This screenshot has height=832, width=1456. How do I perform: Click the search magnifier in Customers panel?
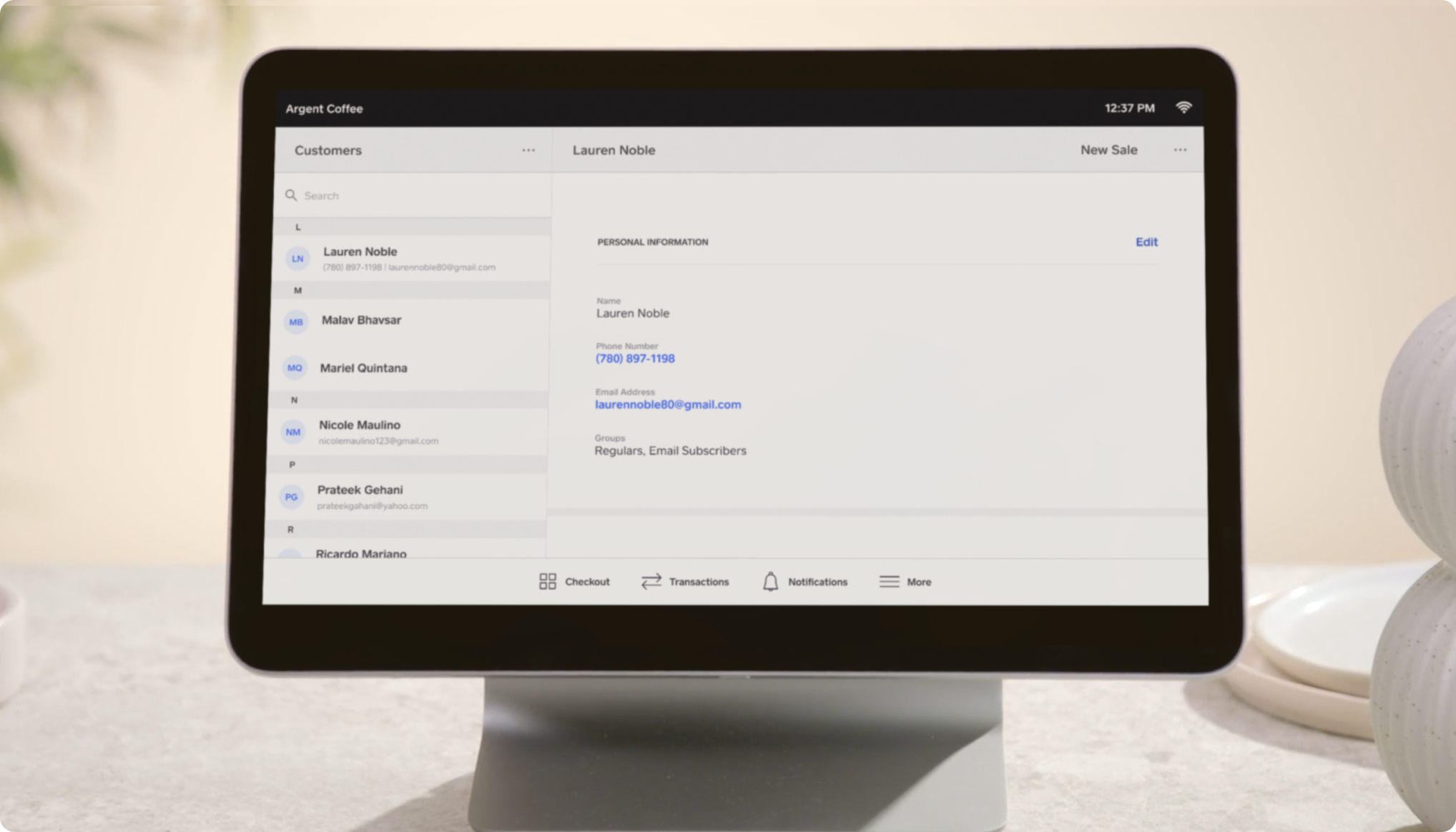[x=291, y=194]
